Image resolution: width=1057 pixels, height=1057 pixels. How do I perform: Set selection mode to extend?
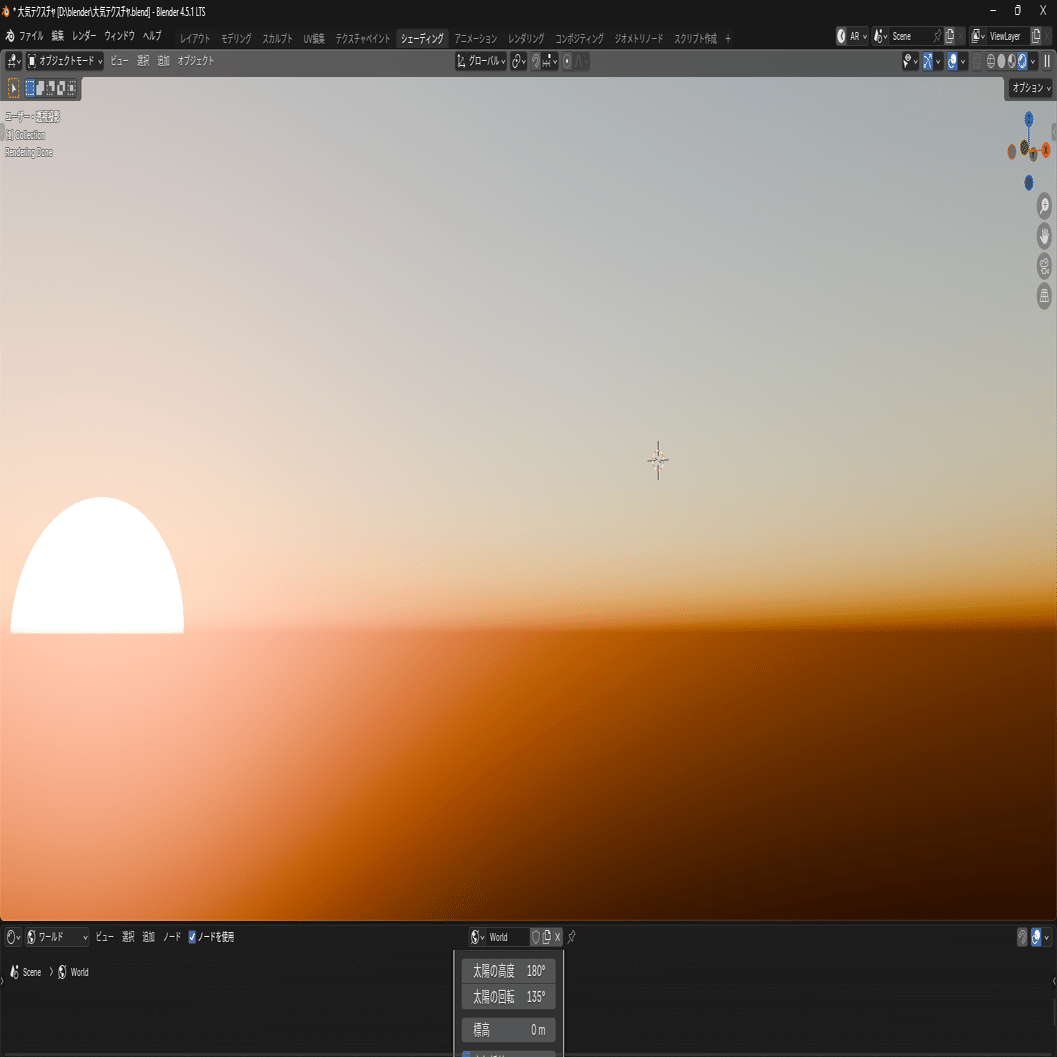(x=40, y=88)
